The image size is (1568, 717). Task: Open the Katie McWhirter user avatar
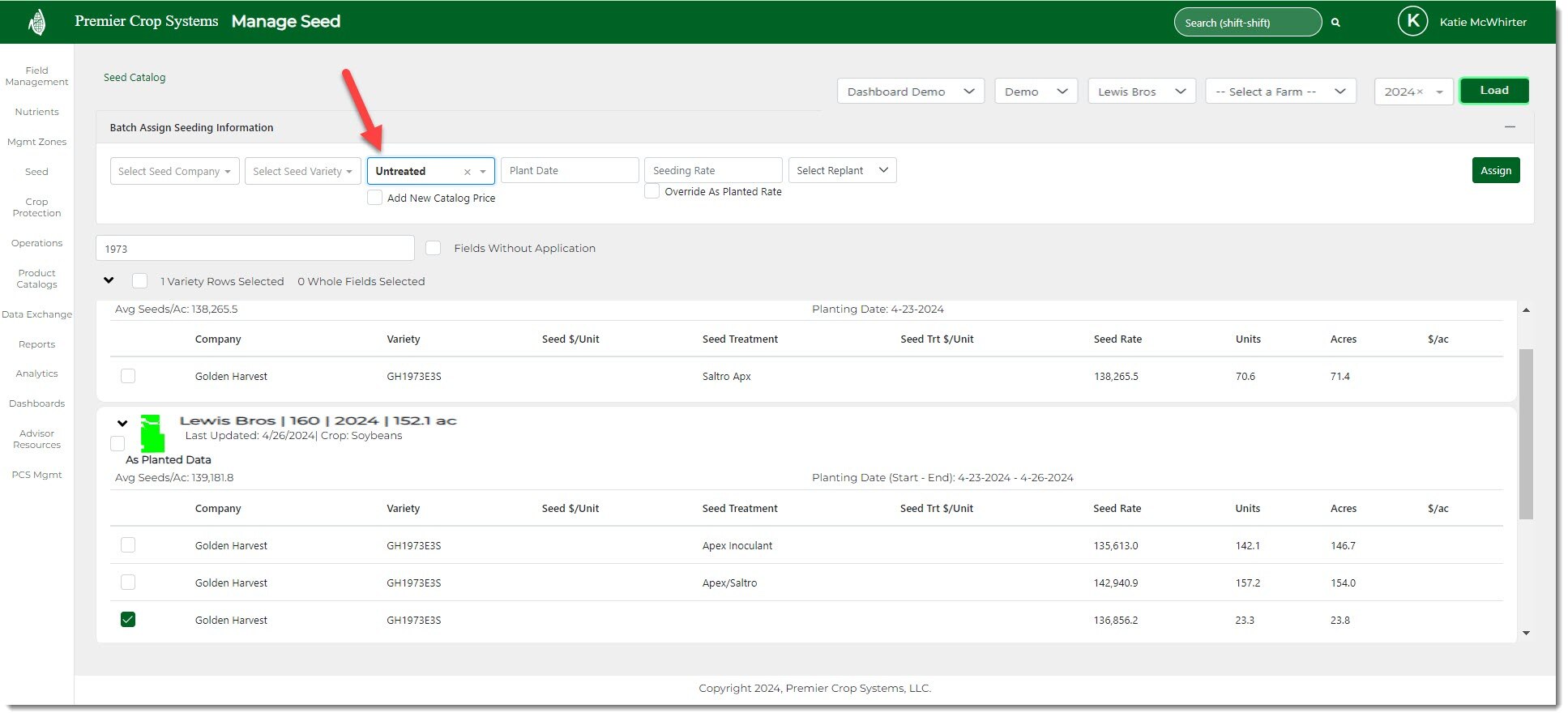coord(1412,22)
